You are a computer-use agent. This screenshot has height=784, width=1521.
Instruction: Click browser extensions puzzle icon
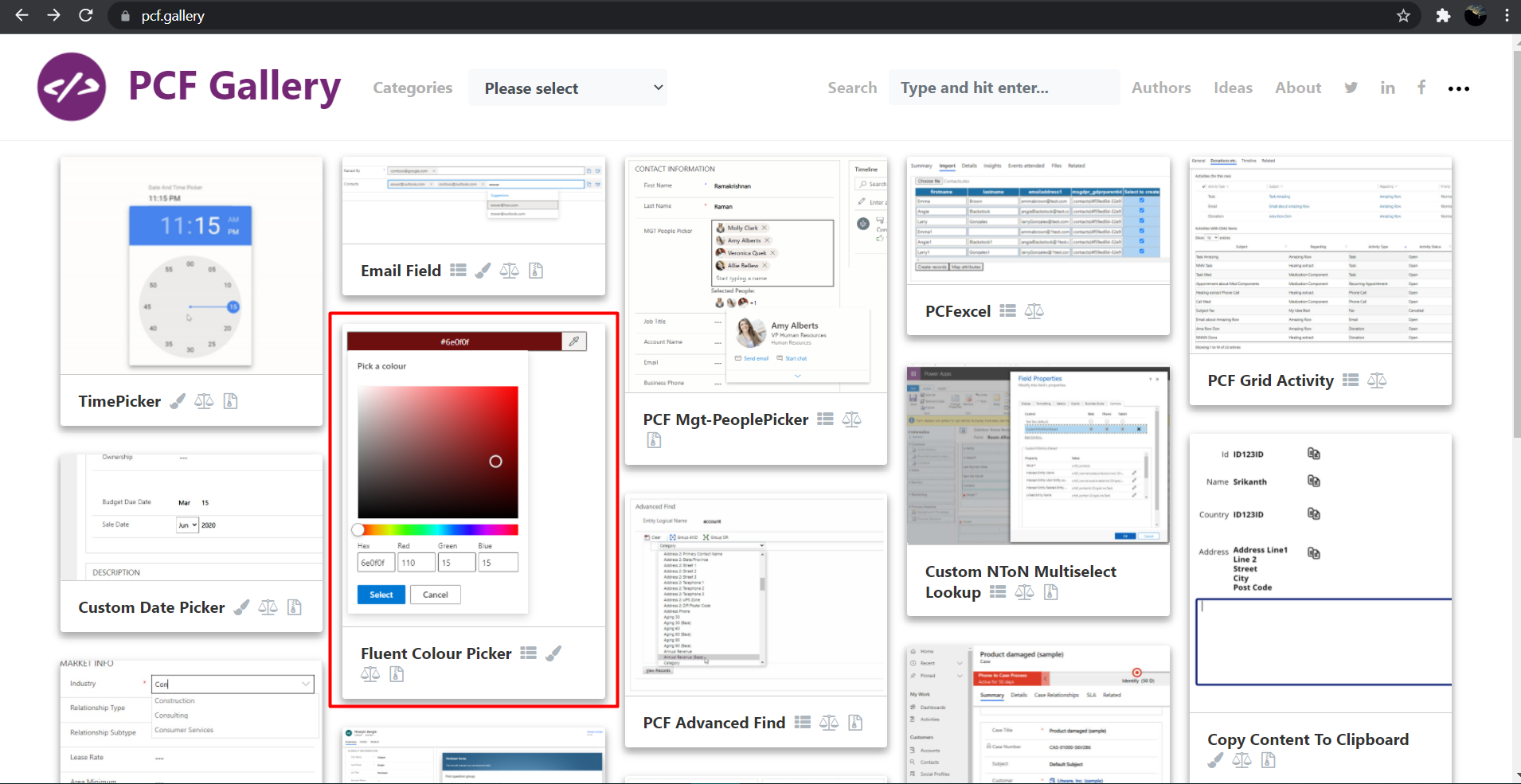(1443, 16)
